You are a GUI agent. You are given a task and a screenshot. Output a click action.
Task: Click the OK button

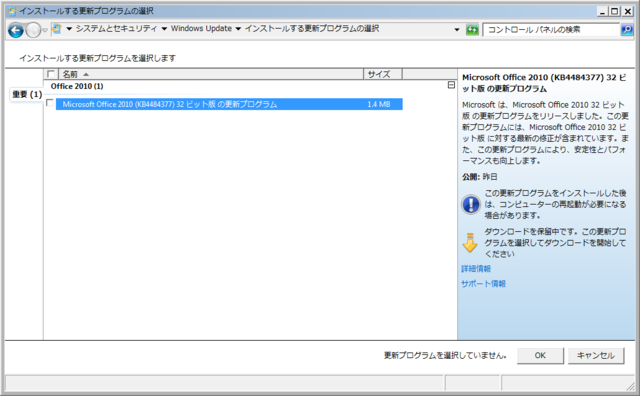point(540,356)
